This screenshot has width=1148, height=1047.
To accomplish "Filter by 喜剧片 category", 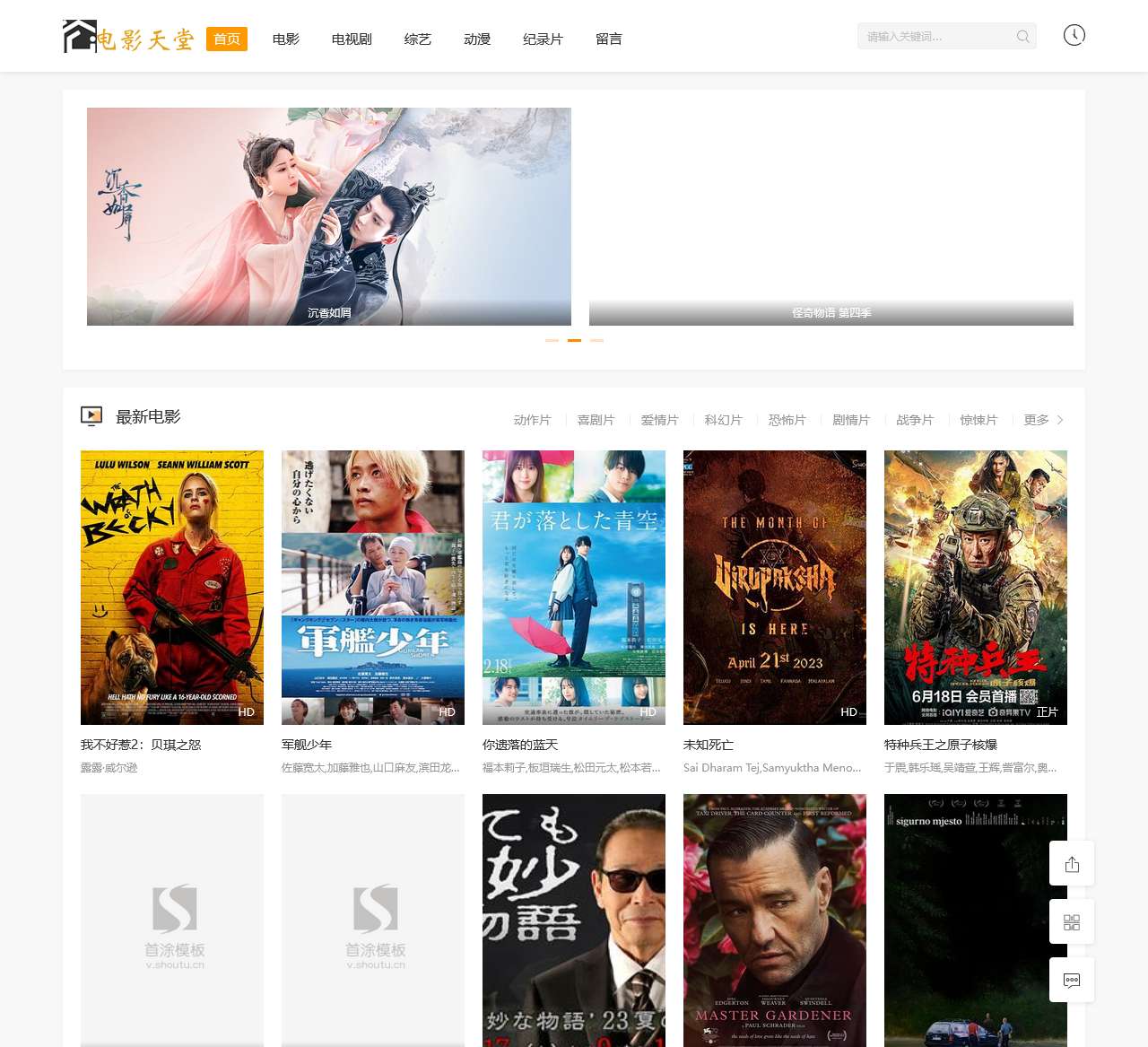I will 596,420.
